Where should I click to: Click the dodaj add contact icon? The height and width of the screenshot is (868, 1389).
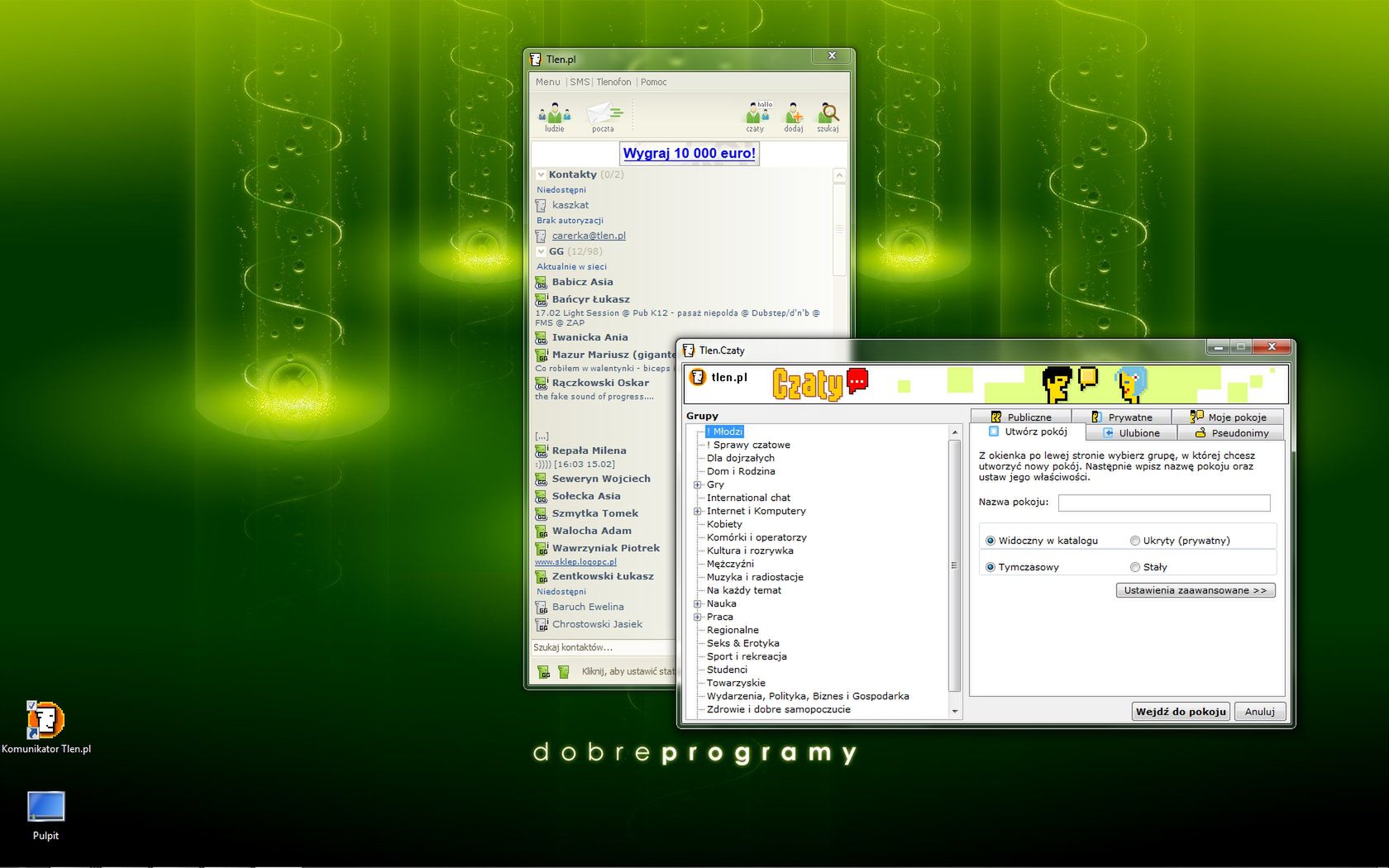click(794, 116)
